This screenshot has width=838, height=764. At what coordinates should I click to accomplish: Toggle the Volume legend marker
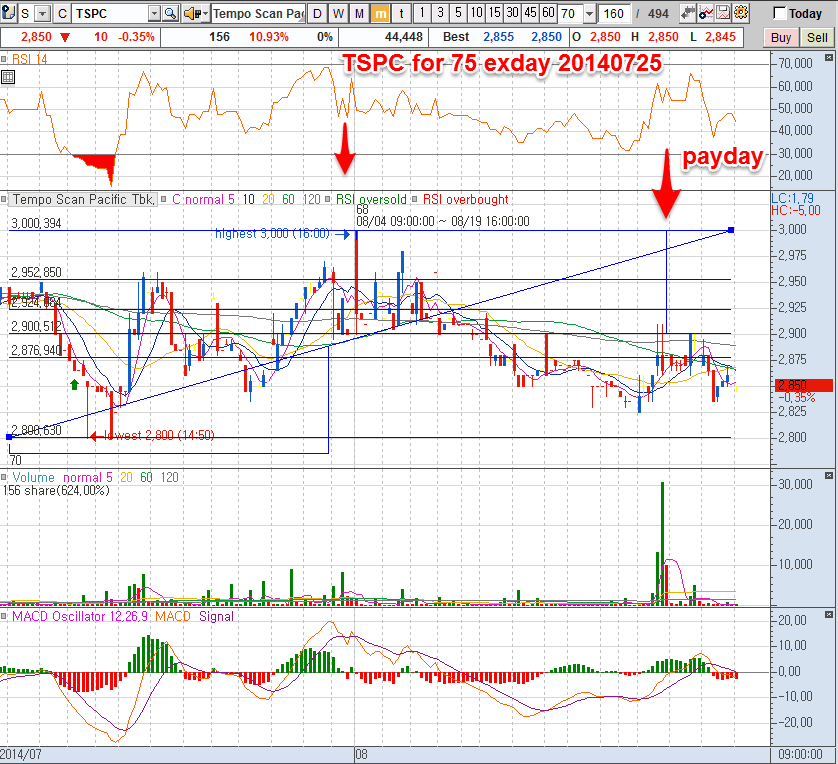[4, 477]
